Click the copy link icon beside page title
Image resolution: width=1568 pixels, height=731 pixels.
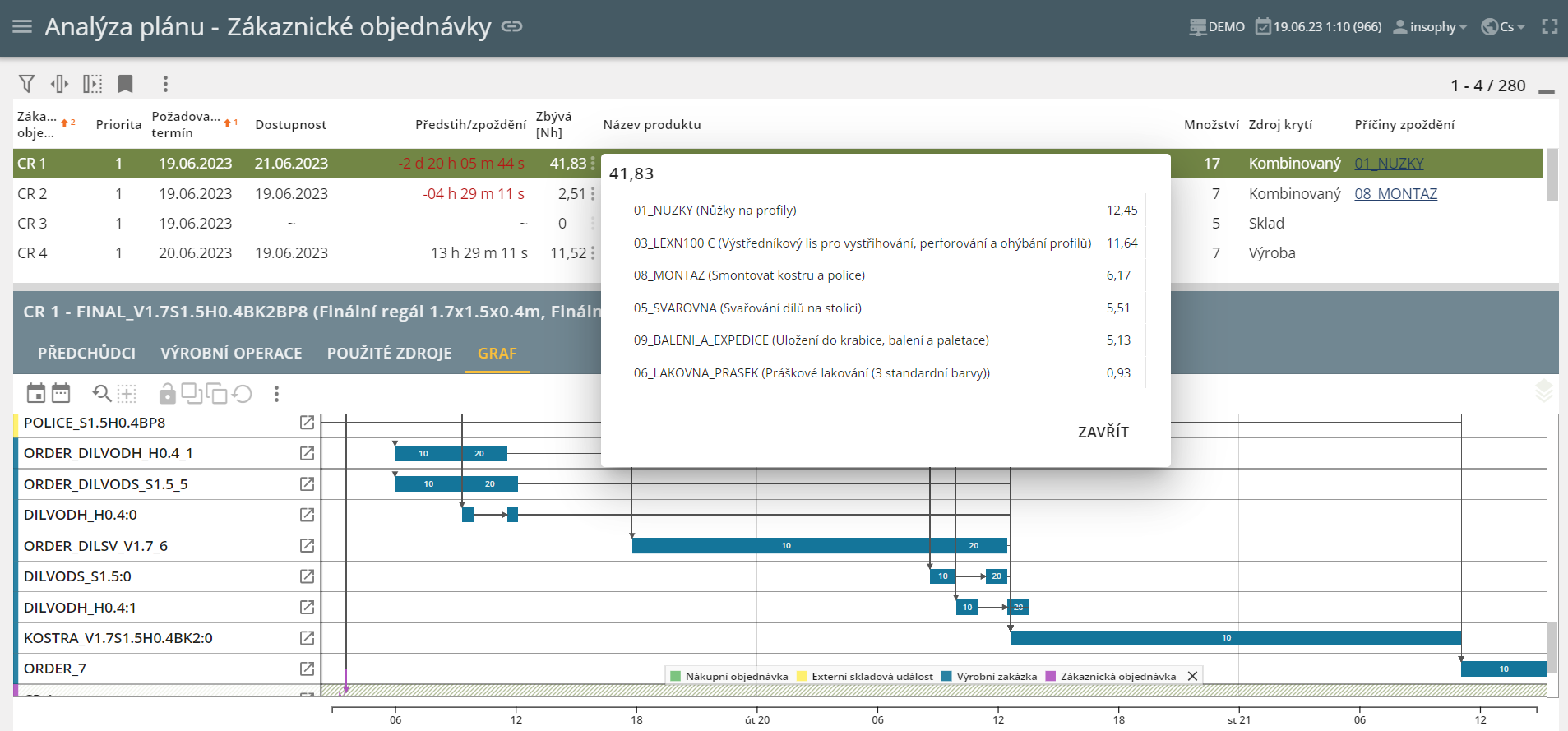pos(512,26)
